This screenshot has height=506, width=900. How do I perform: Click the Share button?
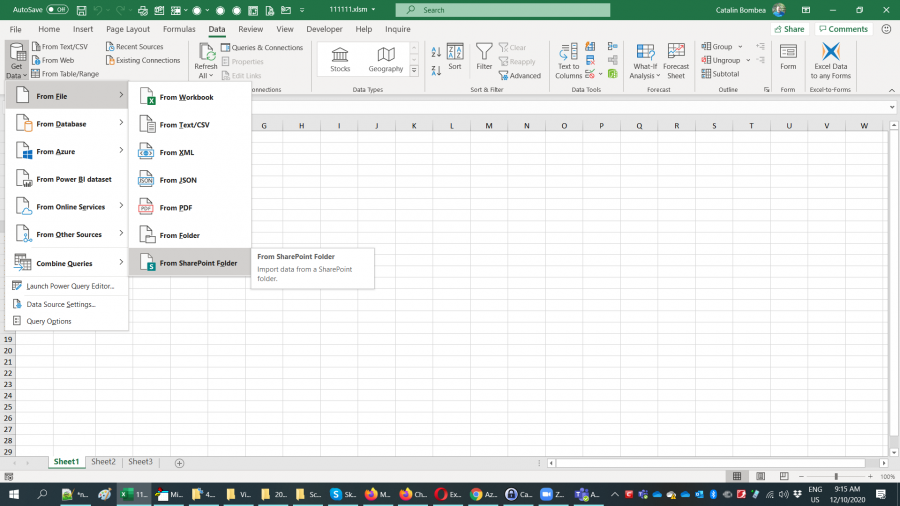(789, 29)
